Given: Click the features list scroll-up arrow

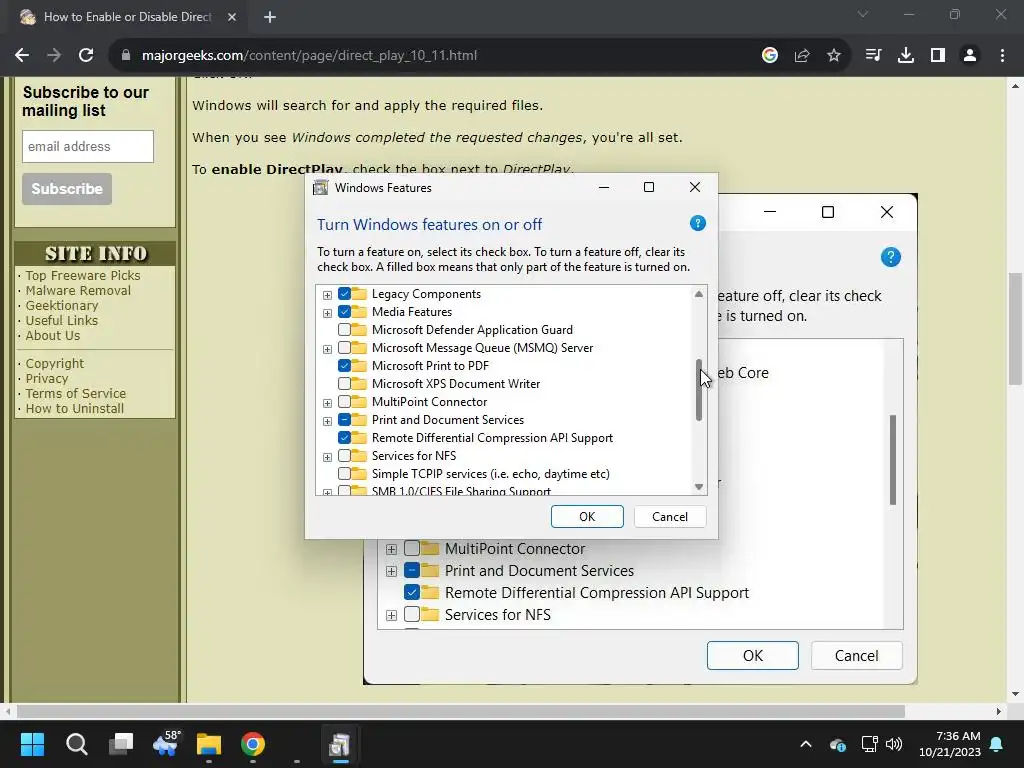Looking at the screenshot, I should [699, 294].
